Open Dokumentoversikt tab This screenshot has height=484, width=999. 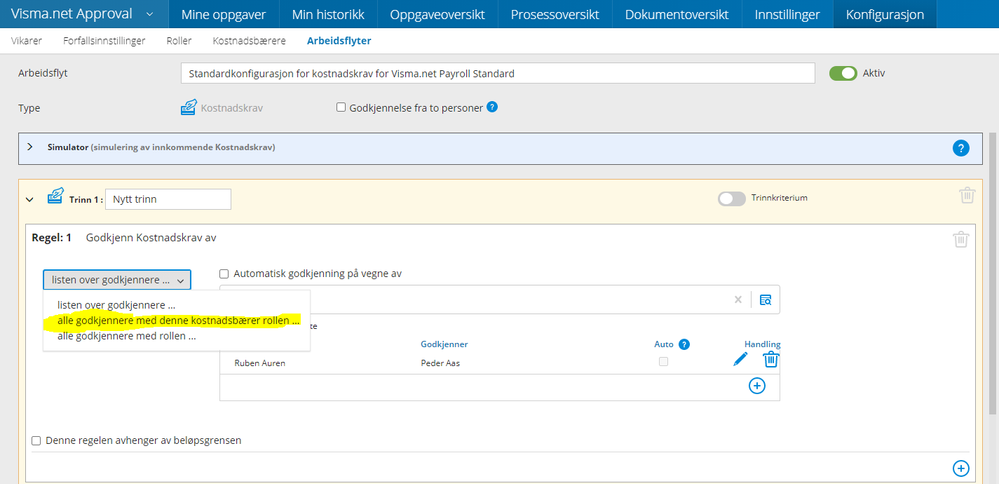pyautogui.click(x=677, y=14)
